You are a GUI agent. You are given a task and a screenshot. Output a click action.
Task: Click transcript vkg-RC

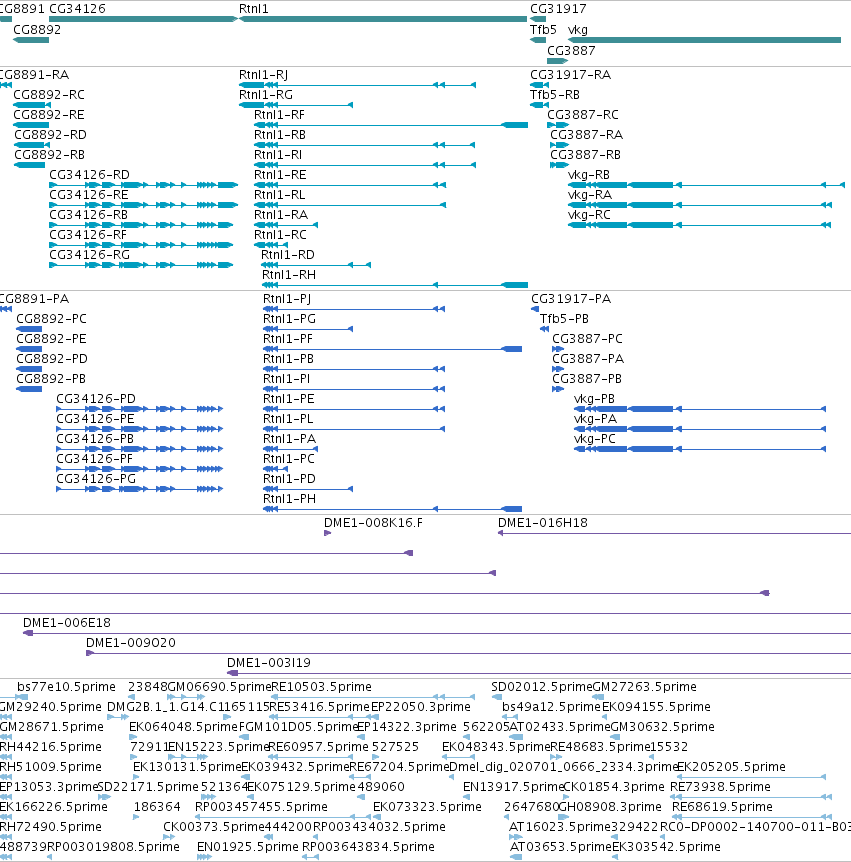[589, 215]
